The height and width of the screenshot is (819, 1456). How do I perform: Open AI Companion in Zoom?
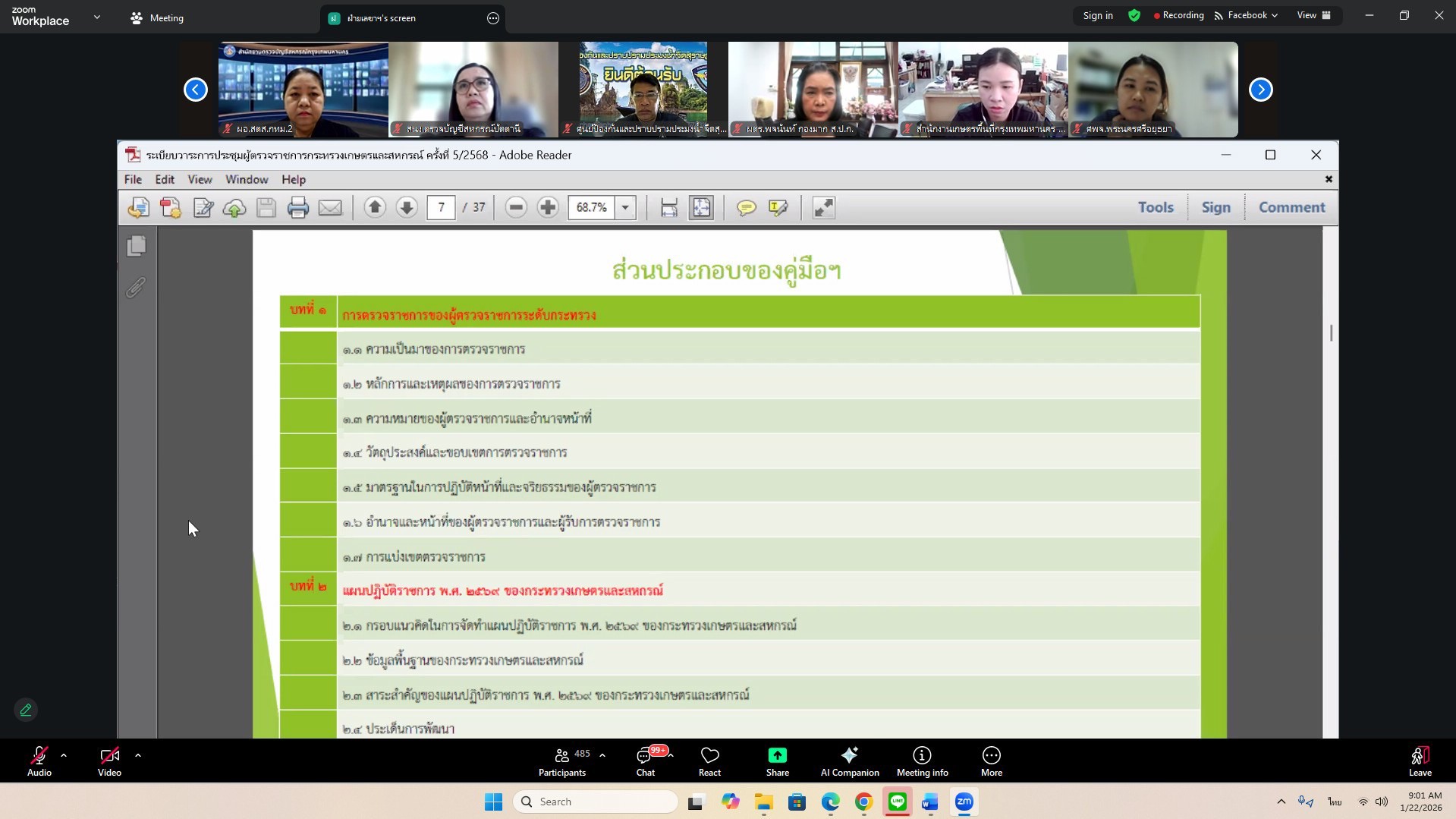tap(849, 761)
